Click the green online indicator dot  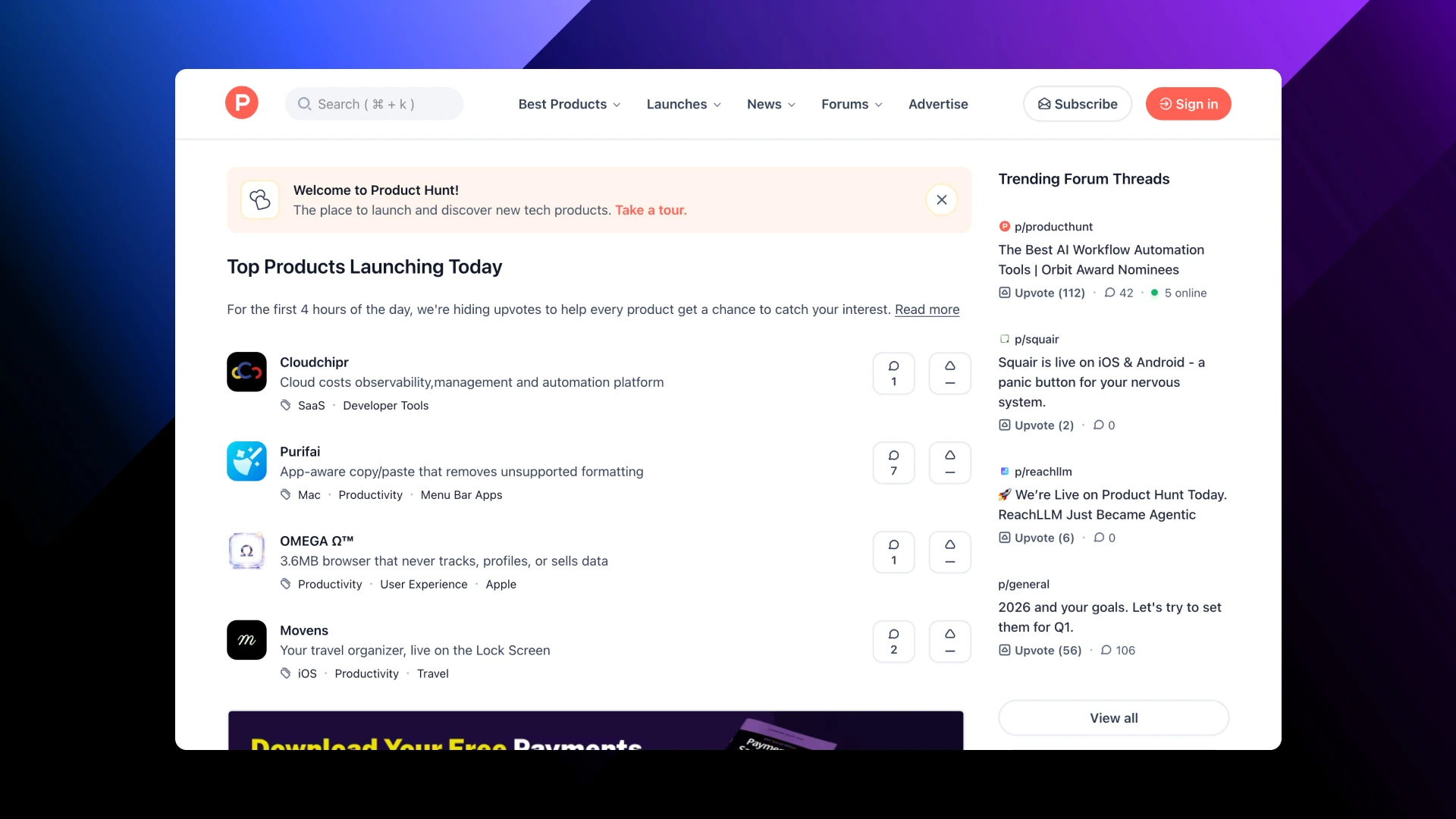click(1153, 293)
